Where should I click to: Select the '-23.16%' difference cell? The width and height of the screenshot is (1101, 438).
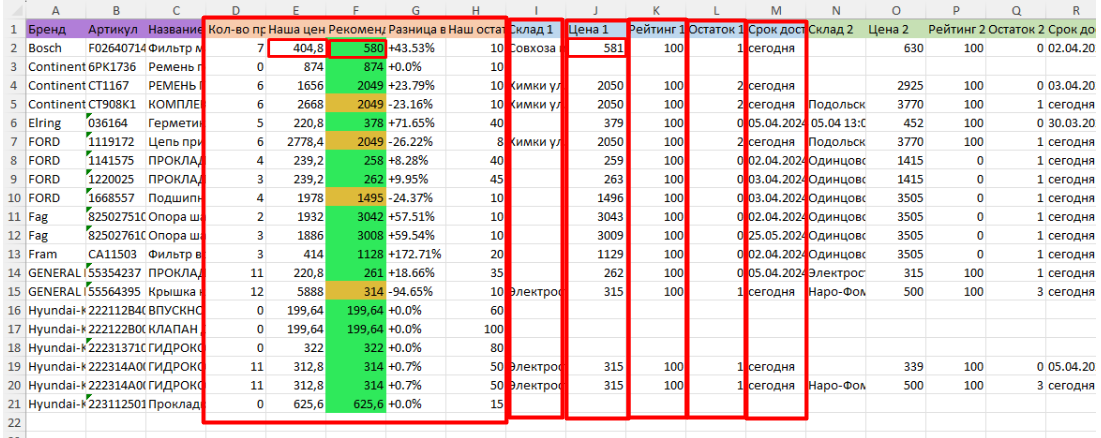[416, 104]
